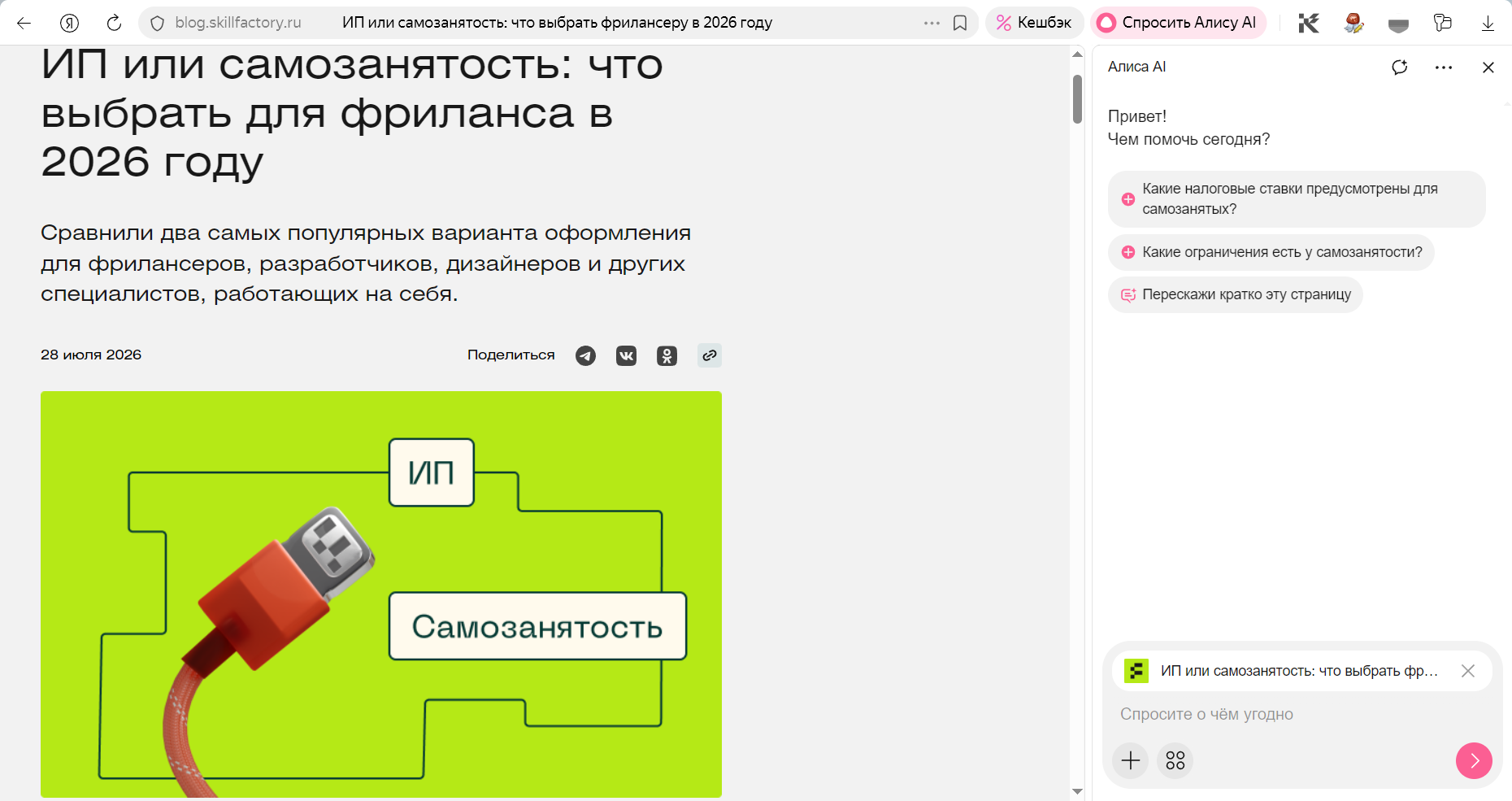Screen dimensions: 1512x801
Task: Choose Перескажи кратко эту страницу
Action: pos(1235,294)
